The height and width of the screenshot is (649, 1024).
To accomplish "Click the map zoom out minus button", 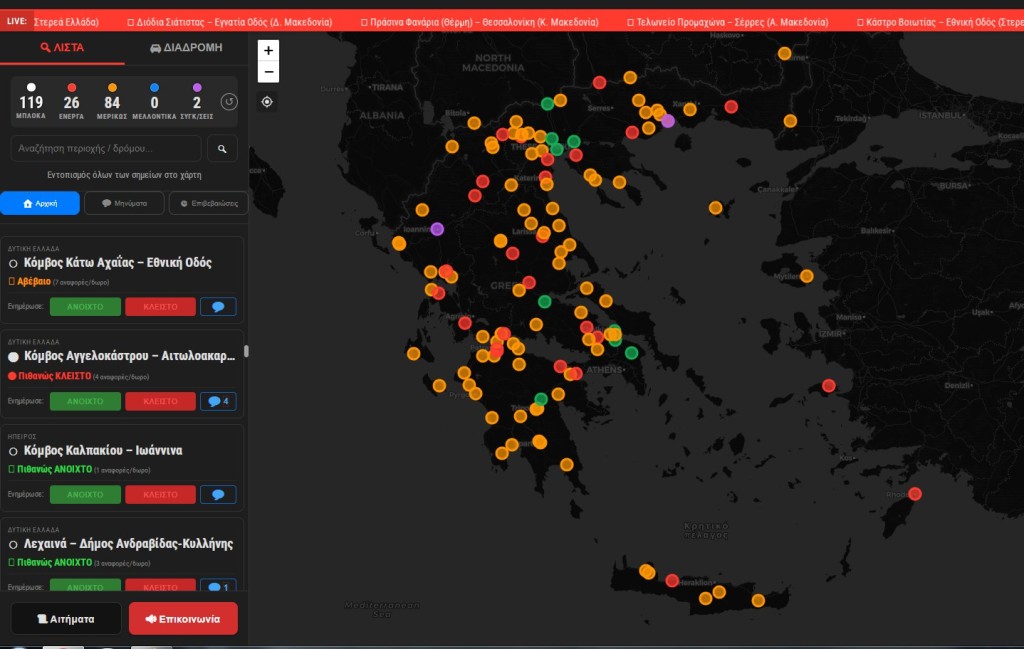I will (x=268, y=72).
